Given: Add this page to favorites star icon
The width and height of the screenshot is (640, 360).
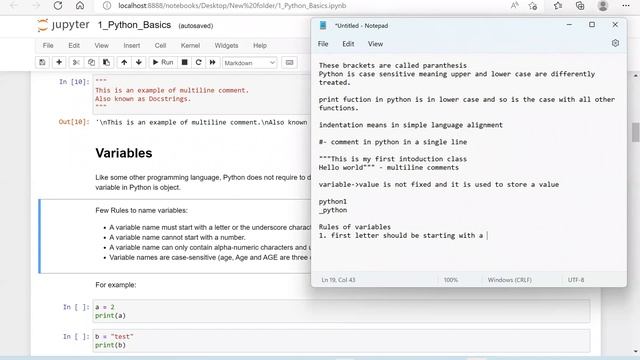Looking at the screenshot, I should [533, 6].
